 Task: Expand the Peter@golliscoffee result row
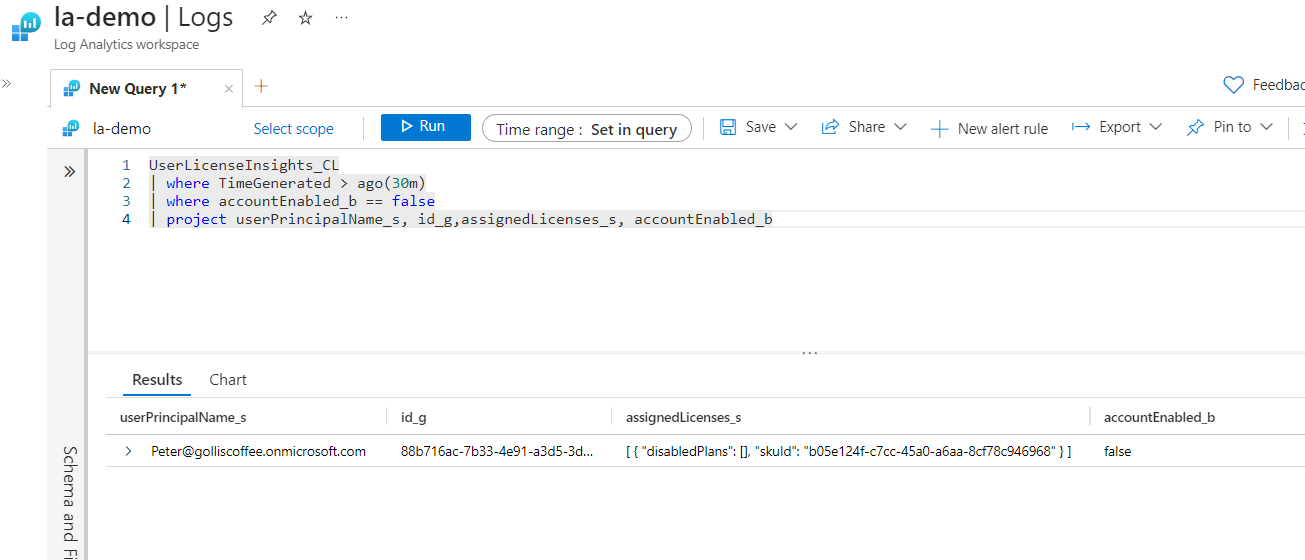click(x=128, y=451)
